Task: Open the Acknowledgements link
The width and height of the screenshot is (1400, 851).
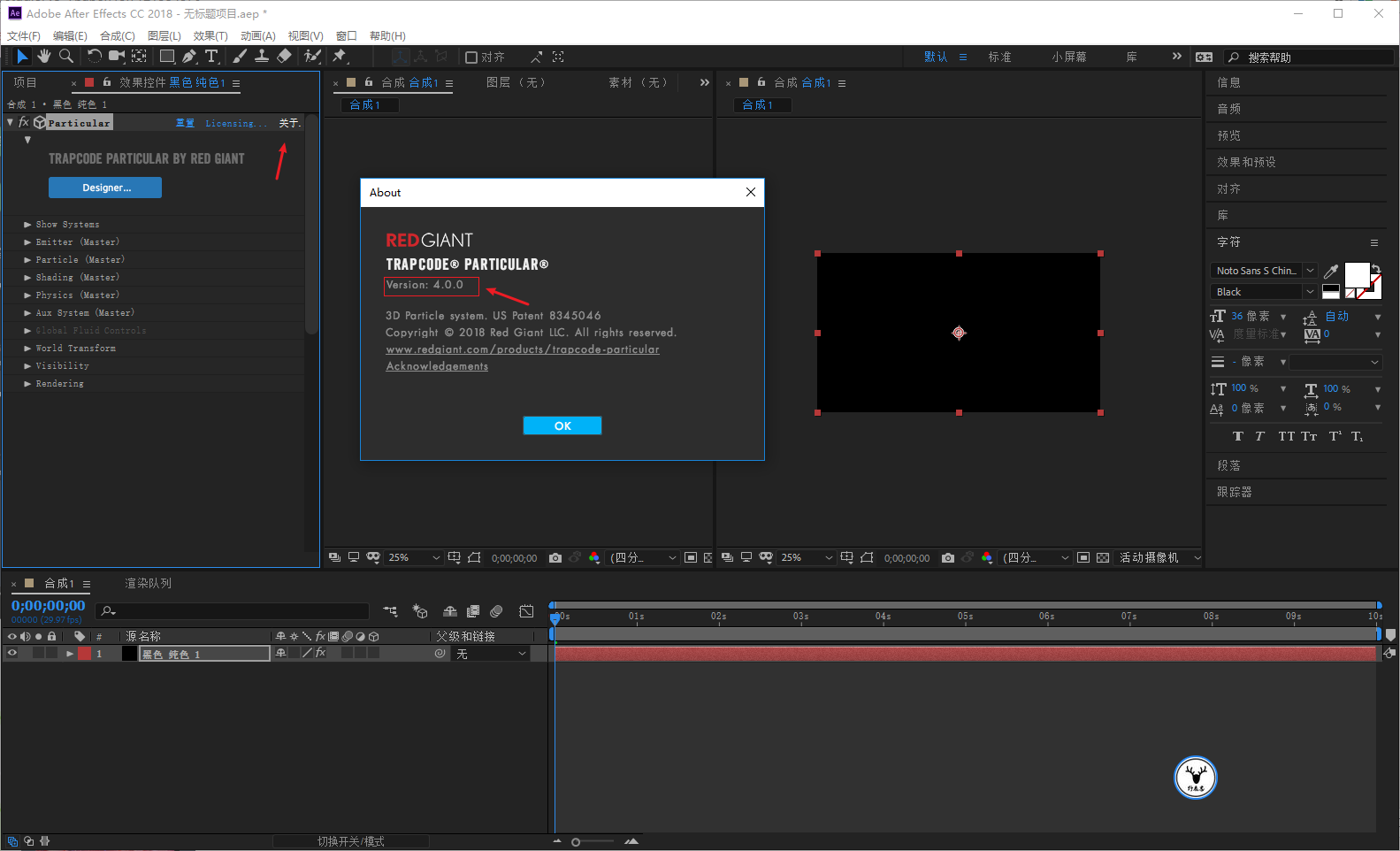Action: click(437, 366)
